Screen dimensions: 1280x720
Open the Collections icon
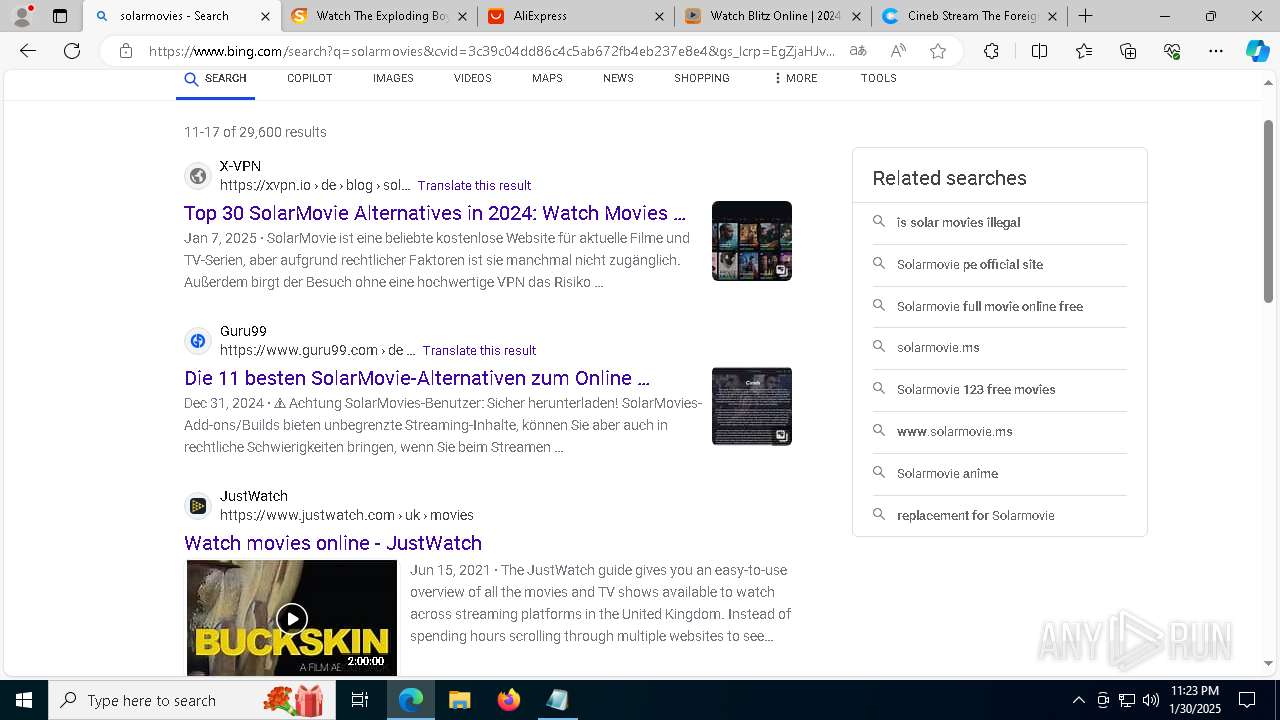(1128, 51)
